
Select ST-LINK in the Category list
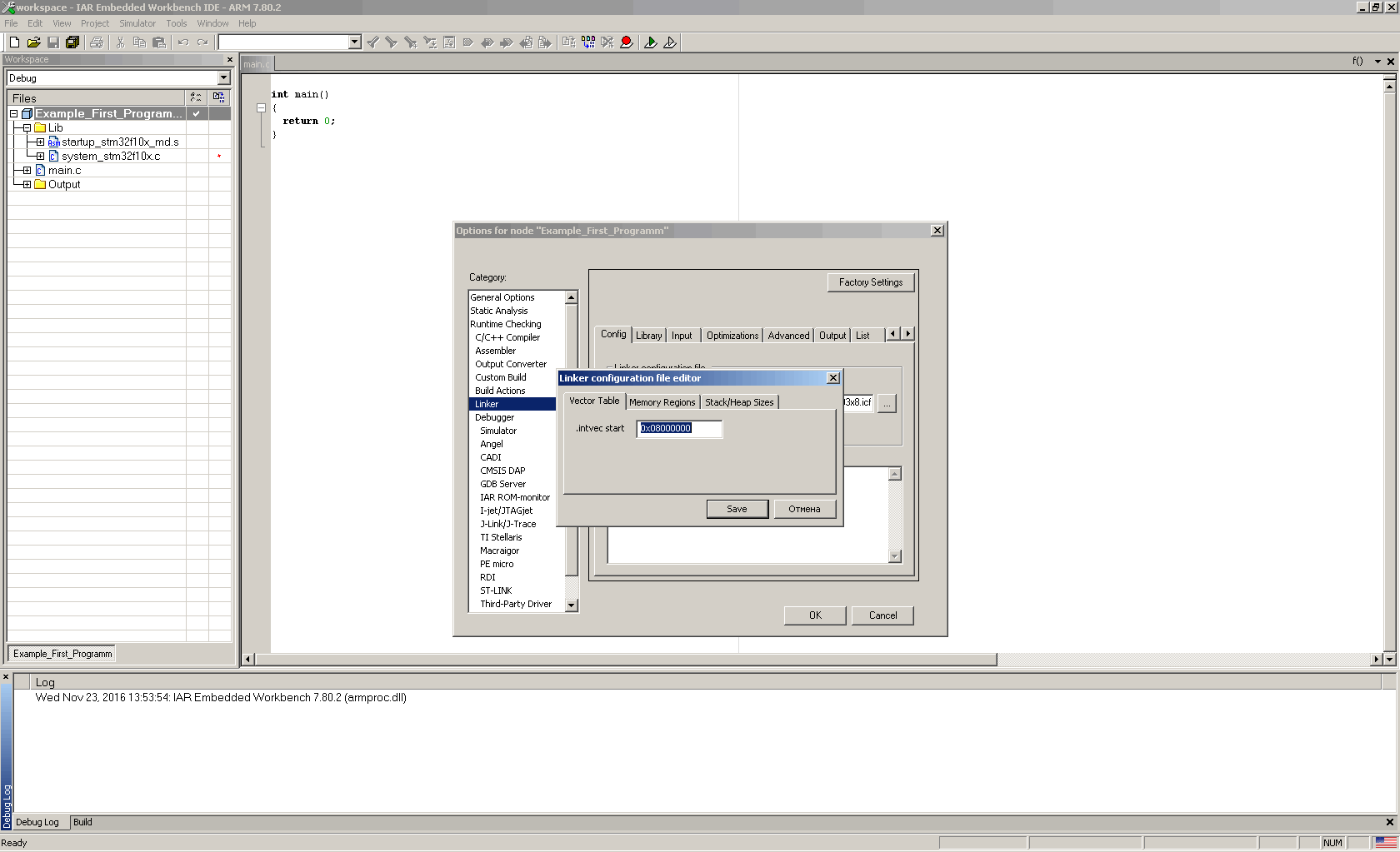(496, 590)
